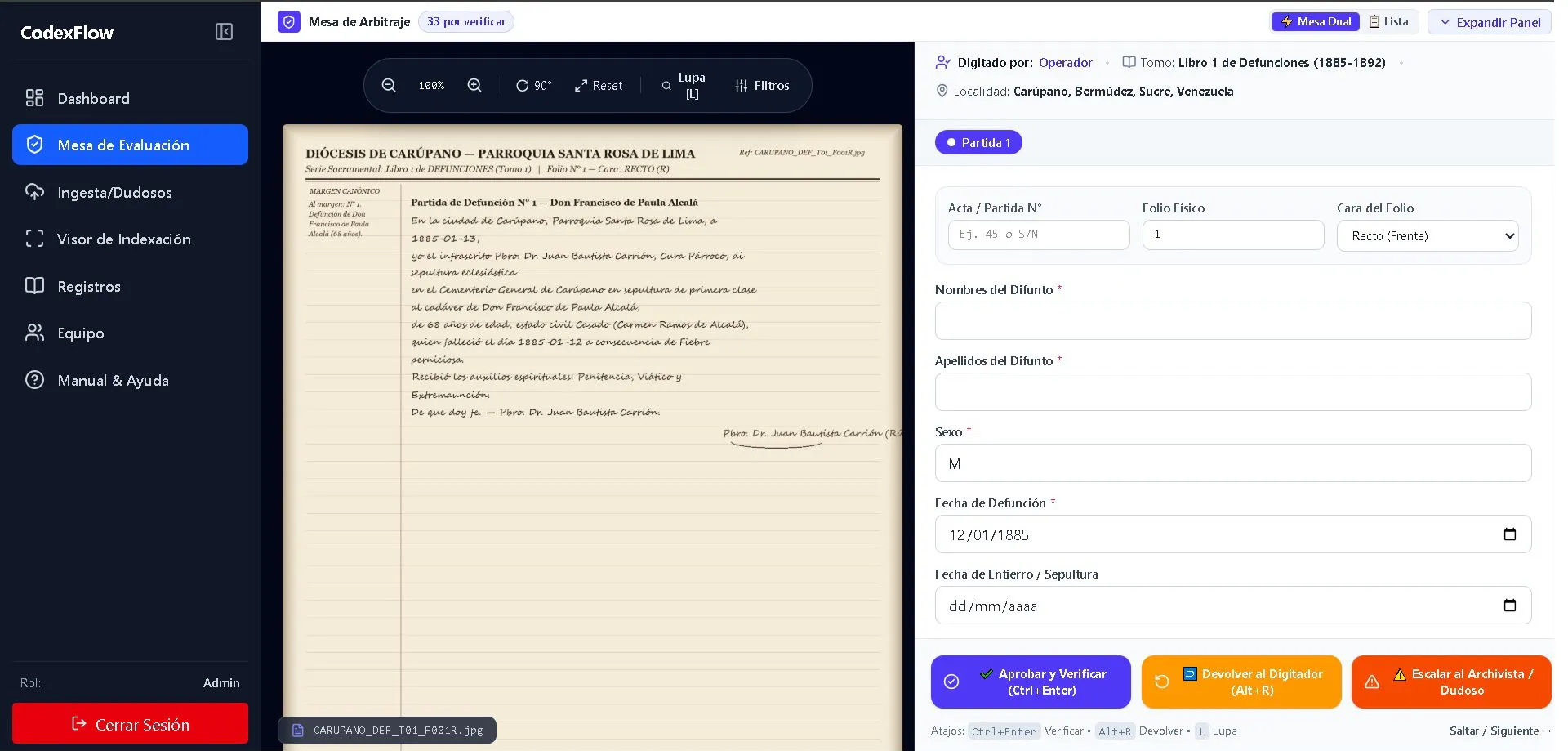Screen dimensions: 1568x751
Task: Focus the Nombres del Difunto field
Action: click(x=1232, y=320)
